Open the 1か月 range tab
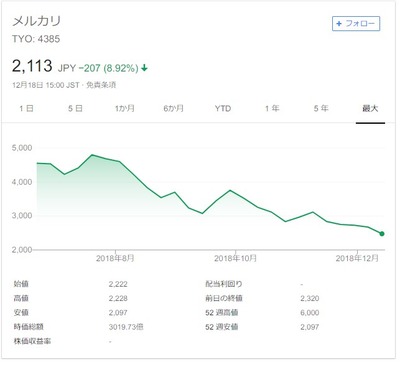 [125, 108]
